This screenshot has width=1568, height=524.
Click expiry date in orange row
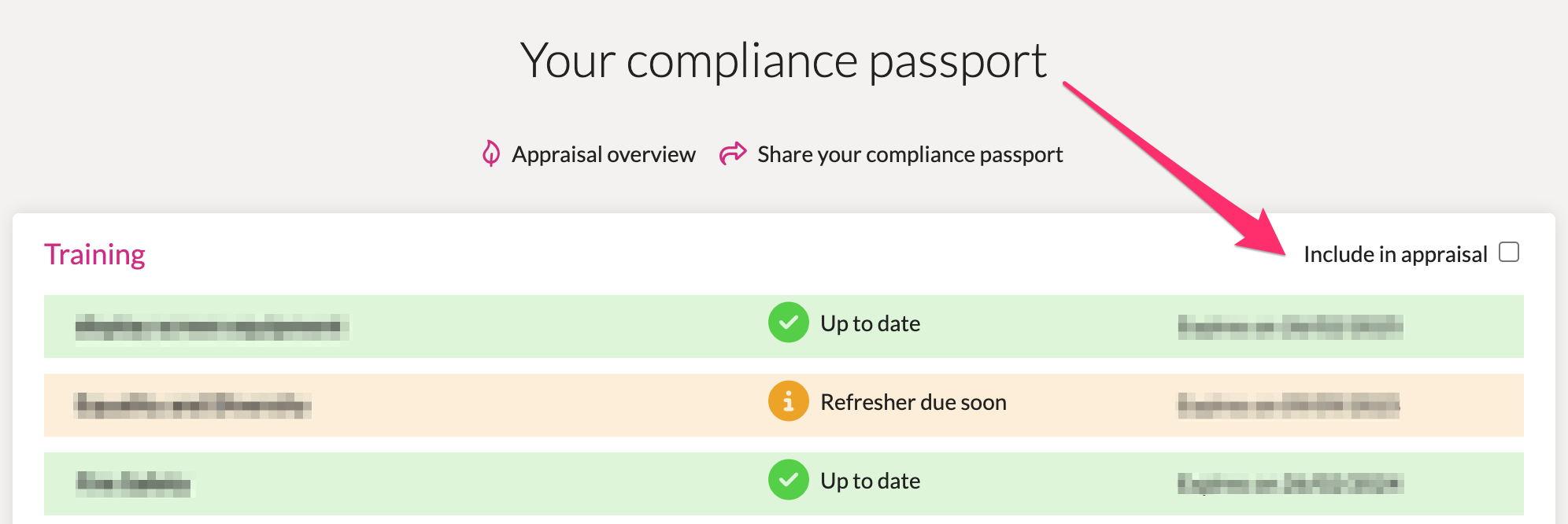coord(1289,405)
